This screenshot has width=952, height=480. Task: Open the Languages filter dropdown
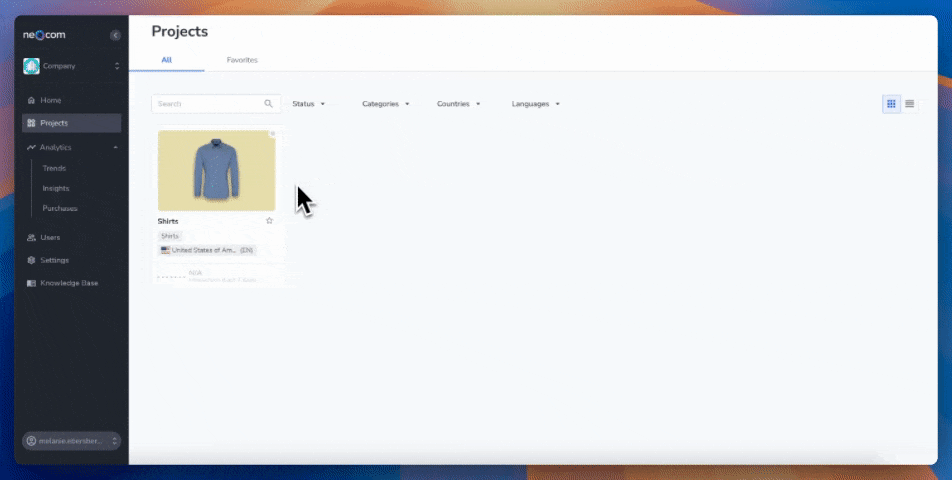coord(535,104)
